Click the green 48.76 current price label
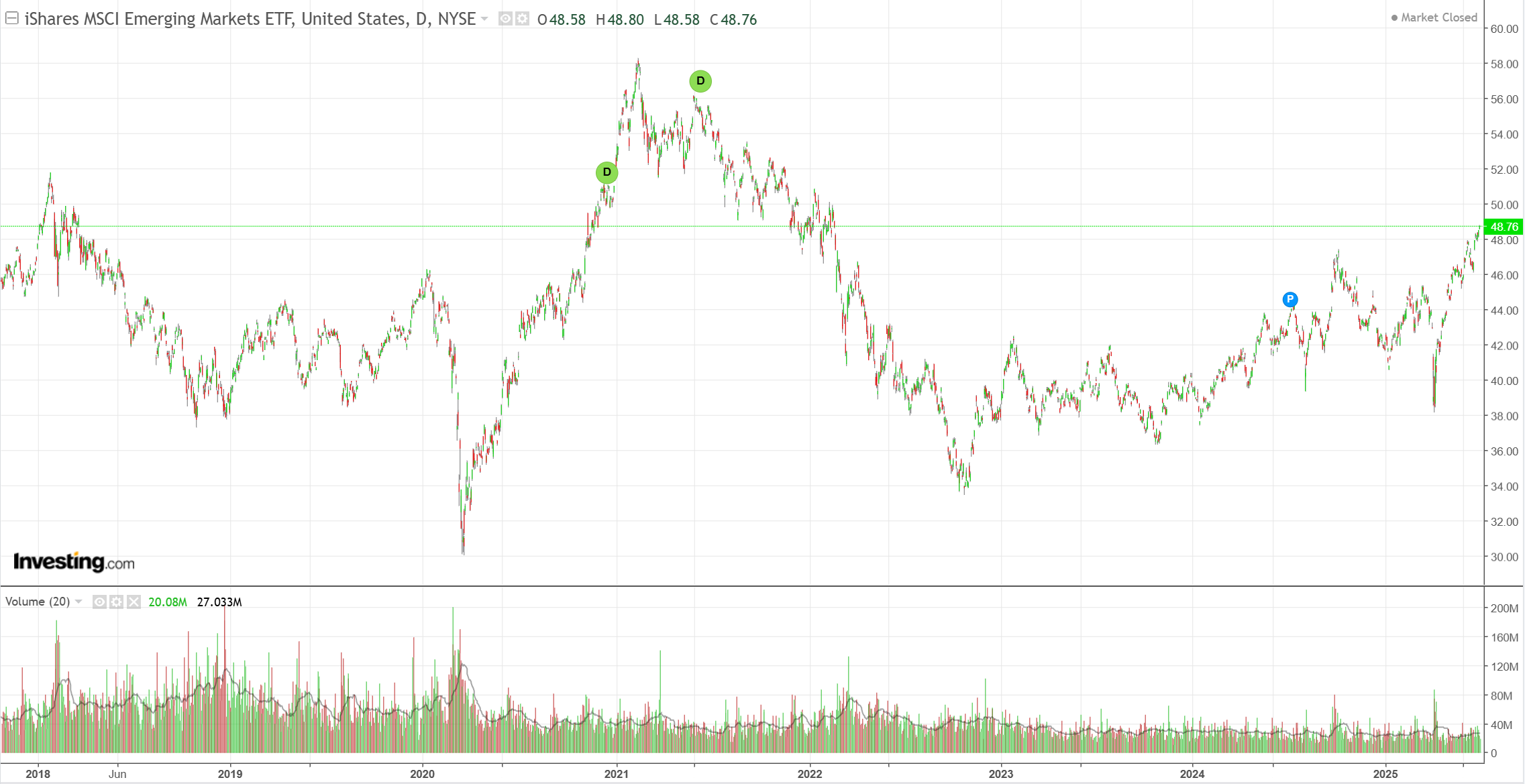The image size is (1525, 784). (x=1504, y=227)
